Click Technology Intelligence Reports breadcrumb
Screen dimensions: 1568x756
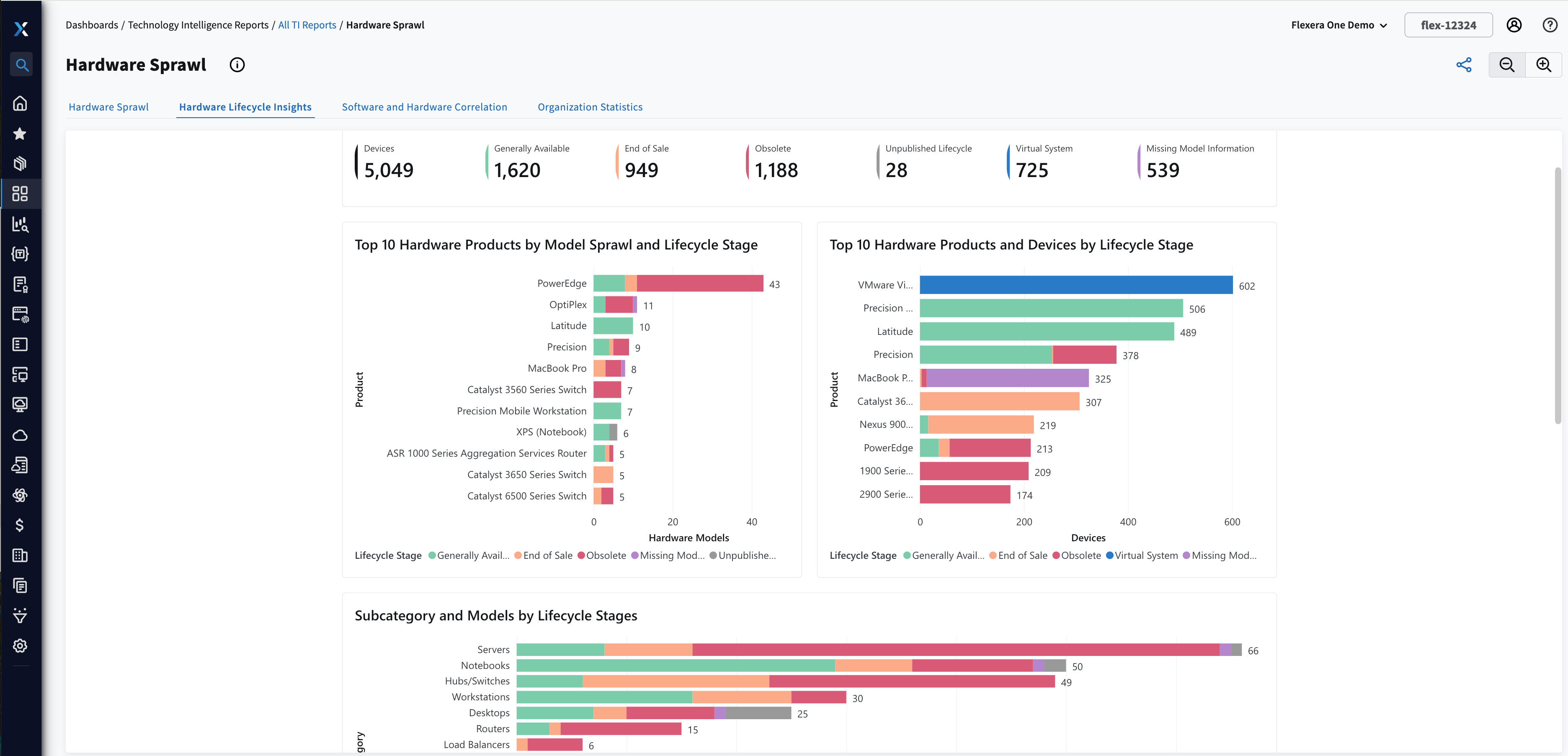[198, 25]
